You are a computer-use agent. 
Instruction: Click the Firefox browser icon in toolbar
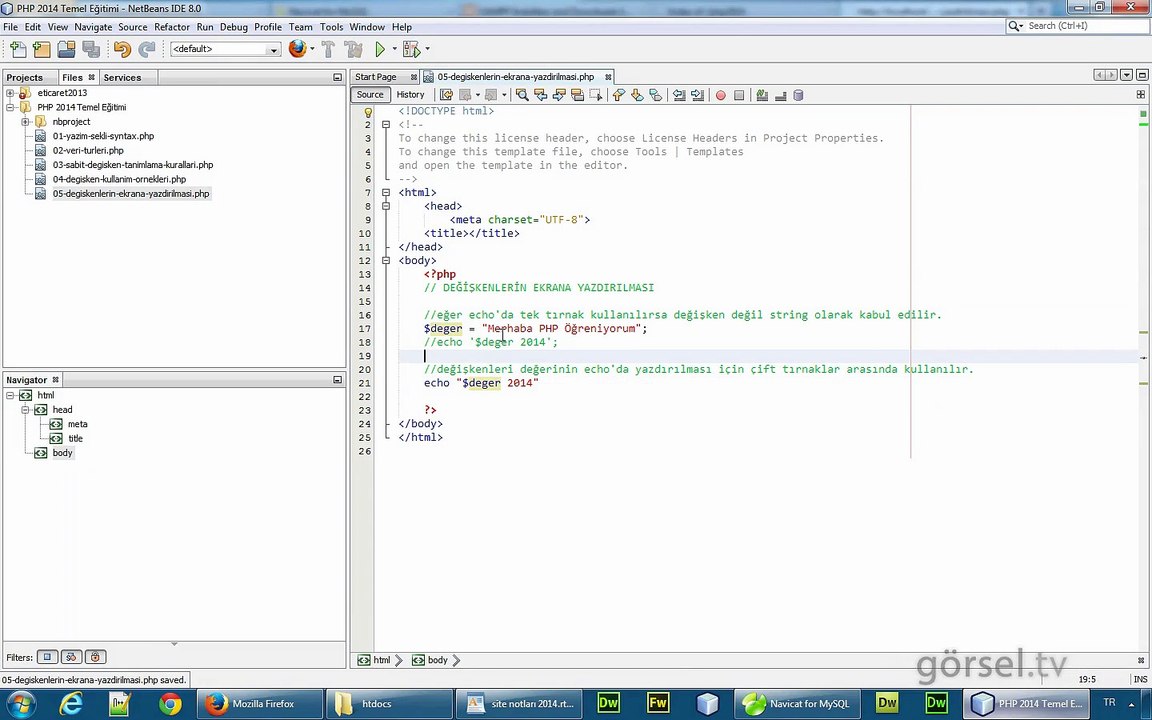[x=297, y=49]
